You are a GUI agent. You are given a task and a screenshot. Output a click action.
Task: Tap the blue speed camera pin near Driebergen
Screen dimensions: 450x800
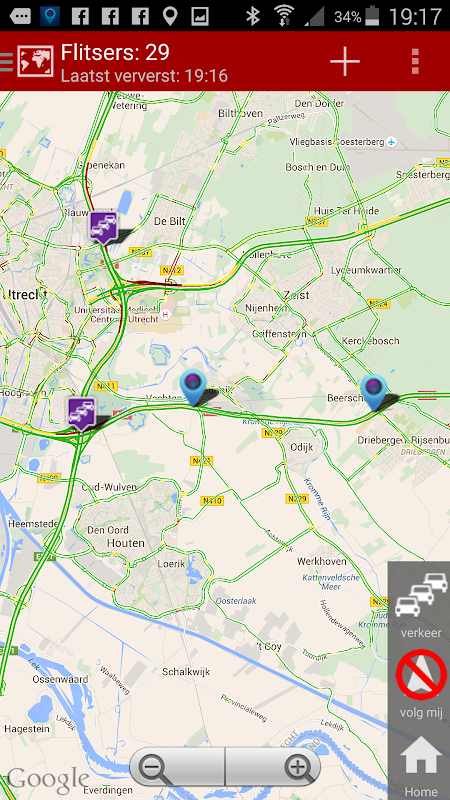(x=374, y=392)
